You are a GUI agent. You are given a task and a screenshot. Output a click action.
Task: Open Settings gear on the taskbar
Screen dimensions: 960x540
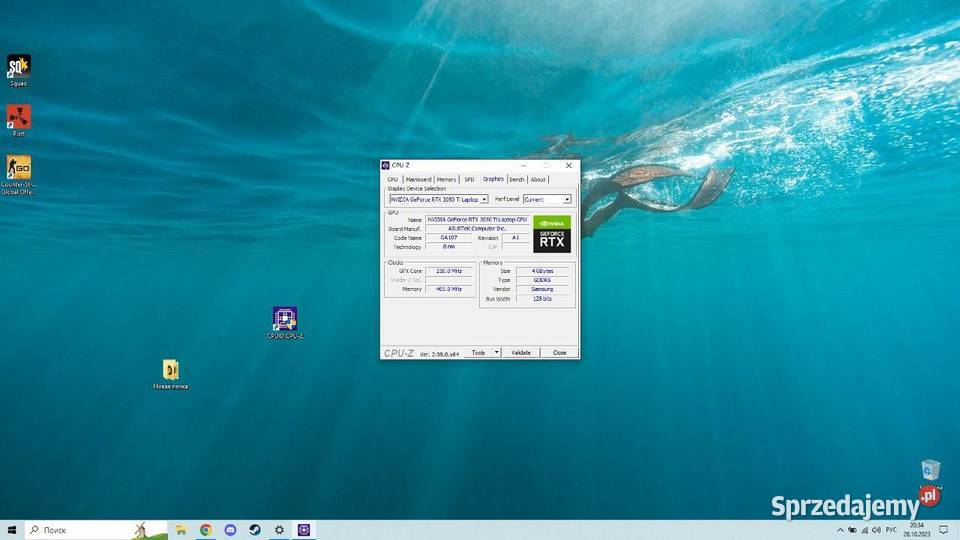[x=279, y=530]
